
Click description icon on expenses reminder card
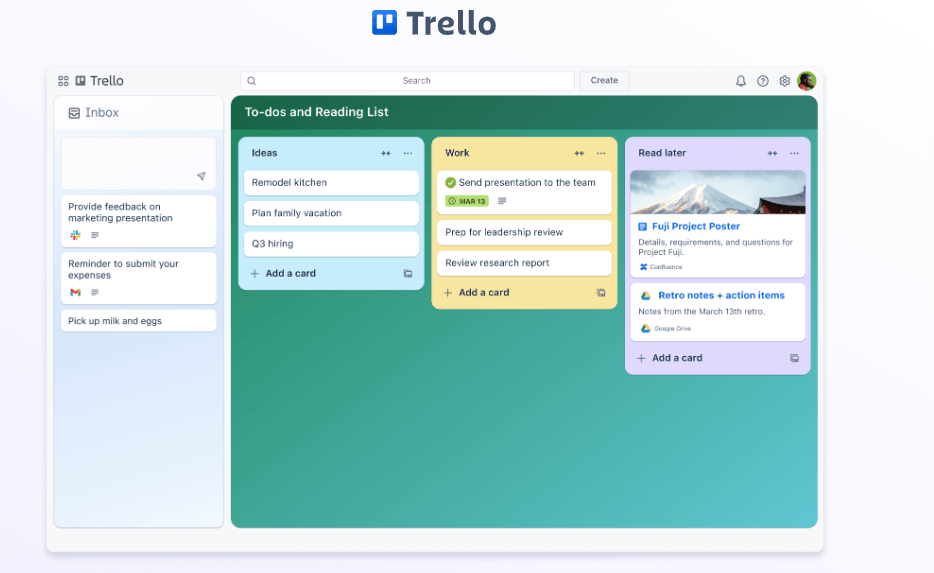coord(95,292)
